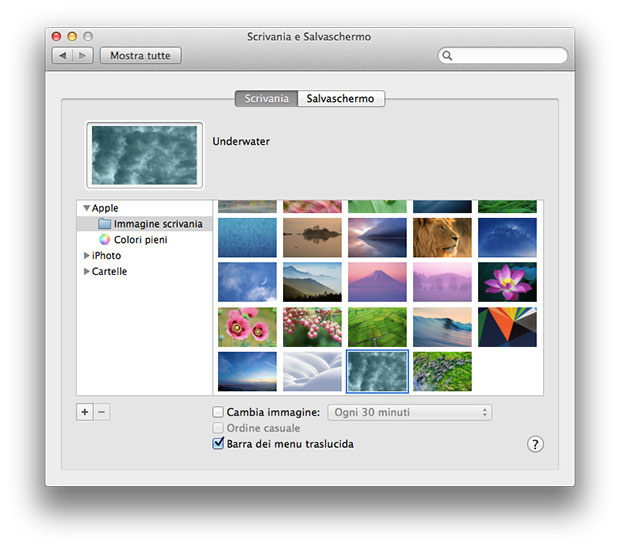The width and height of the screenshot is (620, 549).
Task: Toggle the Ordine casuale checkbox
Action: 218,428
